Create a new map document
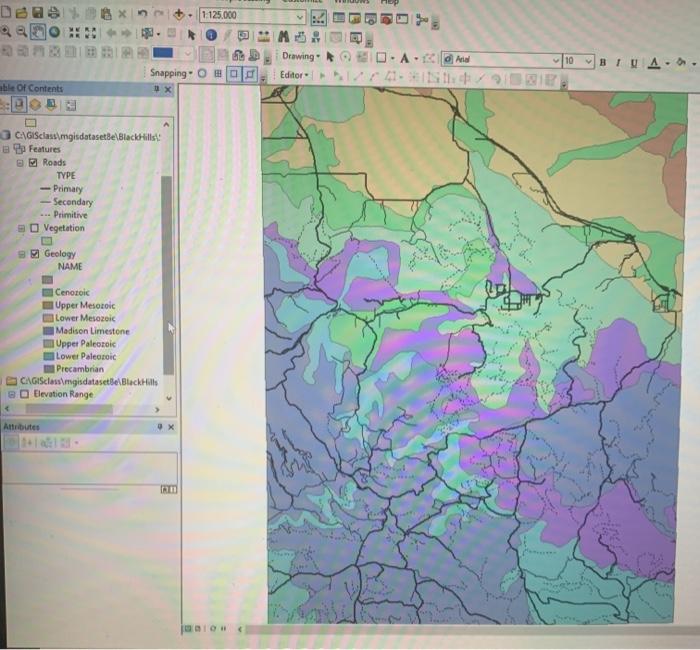This screenshot has width=700, height=650. click(5, 12)
